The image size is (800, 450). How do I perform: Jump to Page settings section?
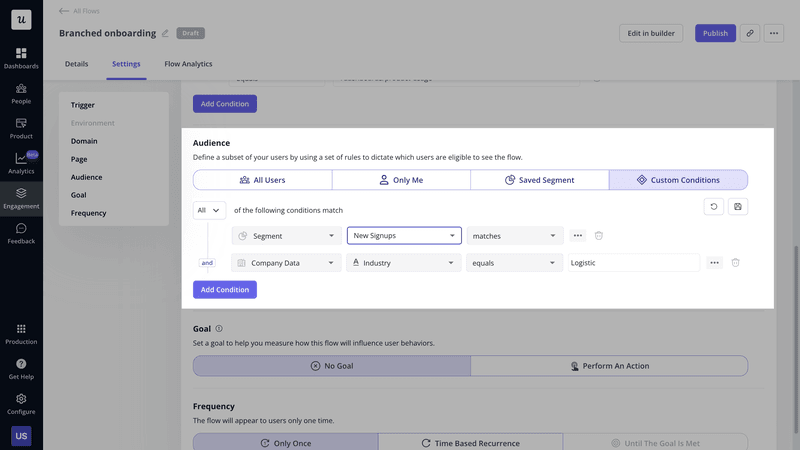(79, 159)
